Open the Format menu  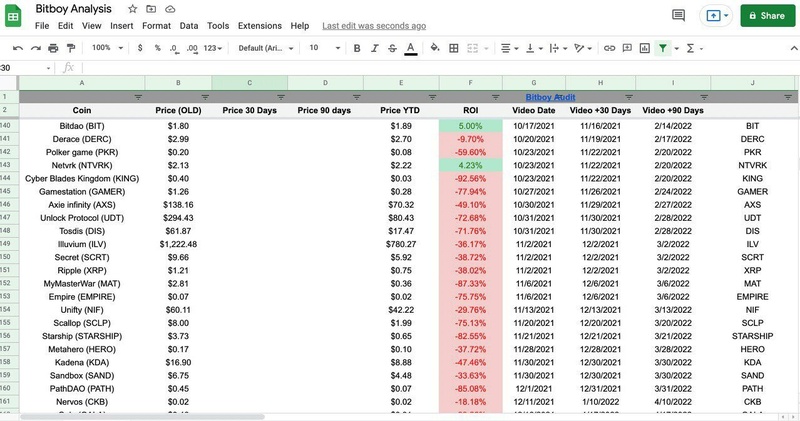(x=157, y=26)
